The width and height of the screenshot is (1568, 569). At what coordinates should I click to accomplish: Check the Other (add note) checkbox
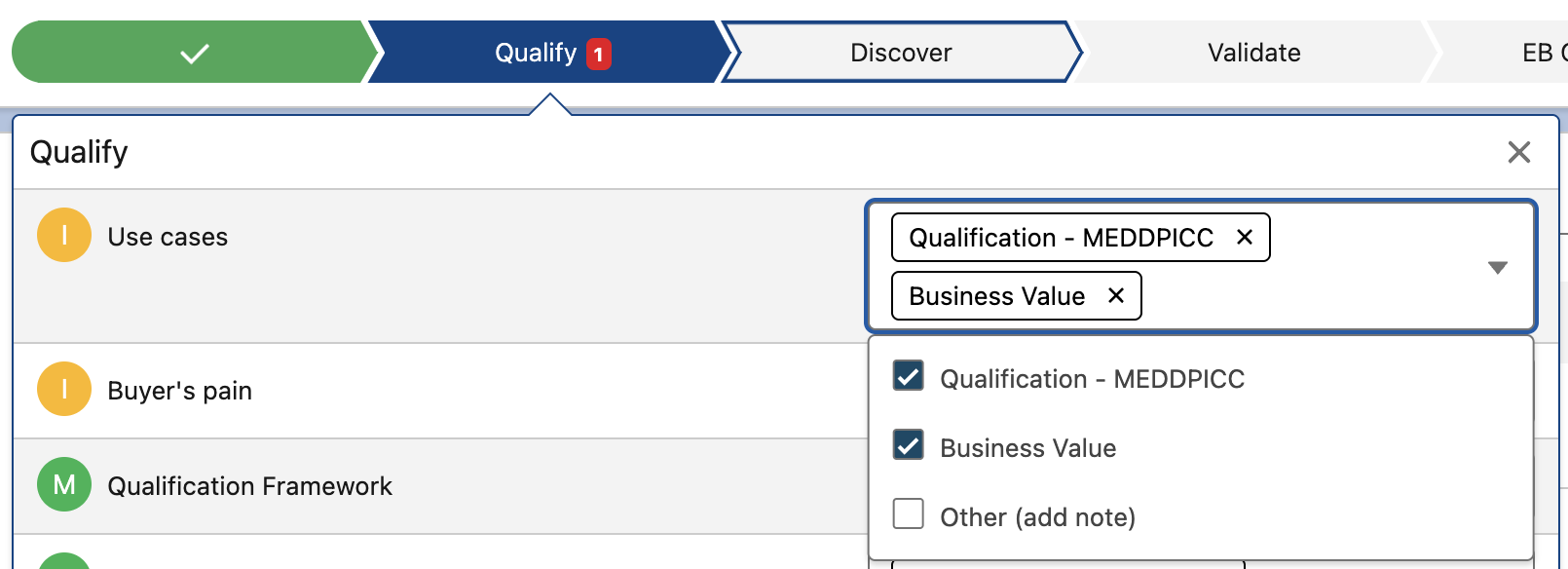click(909, 513)
